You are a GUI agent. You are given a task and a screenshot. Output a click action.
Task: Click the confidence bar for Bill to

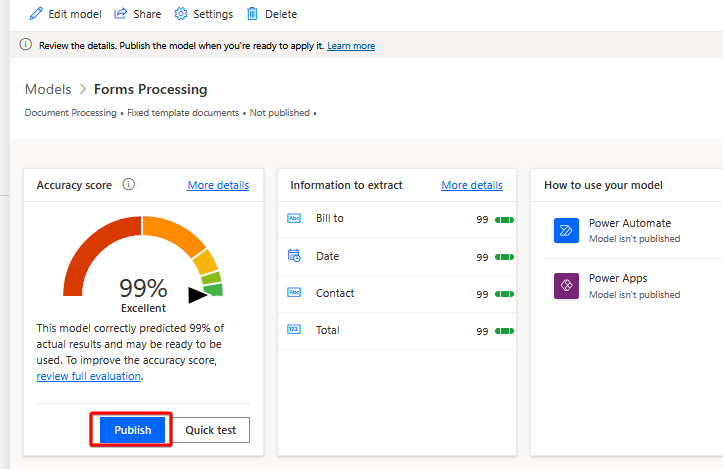click(x=504, y=220)
